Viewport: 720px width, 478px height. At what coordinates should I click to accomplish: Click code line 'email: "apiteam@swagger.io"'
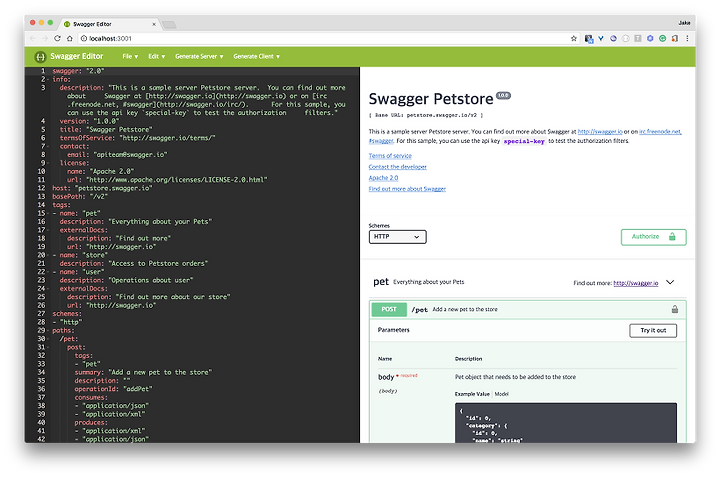pyautogui.click(x=117, y=155)
